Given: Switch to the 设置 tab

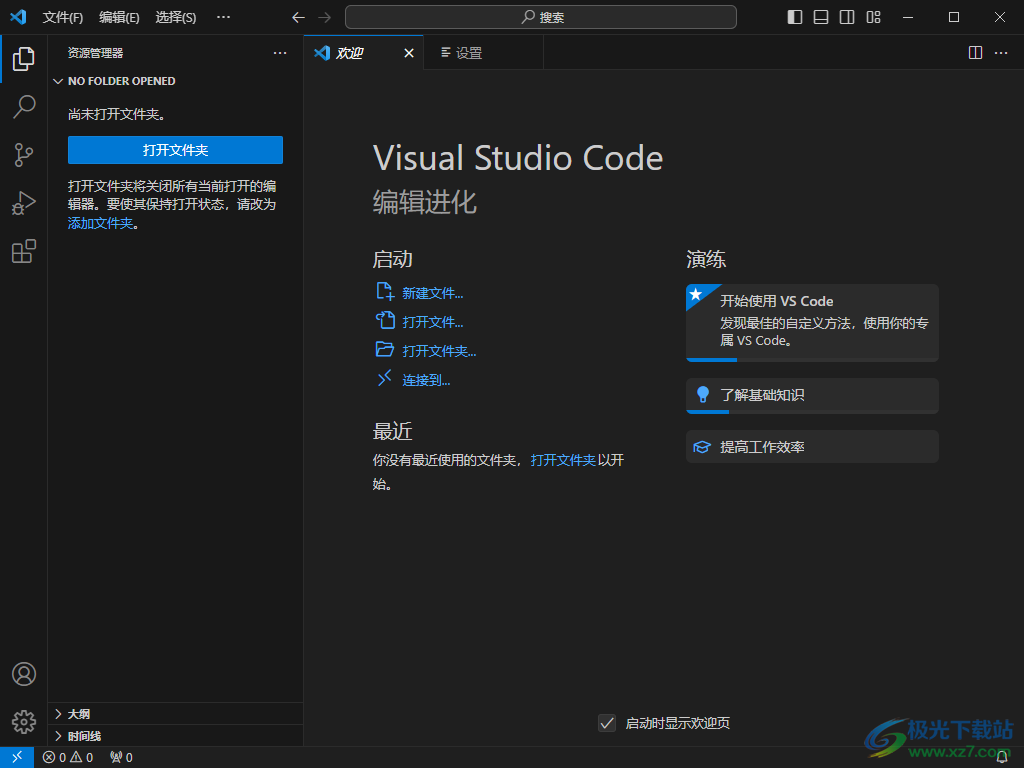Looking at the screenshot, I should pos(483,53).
